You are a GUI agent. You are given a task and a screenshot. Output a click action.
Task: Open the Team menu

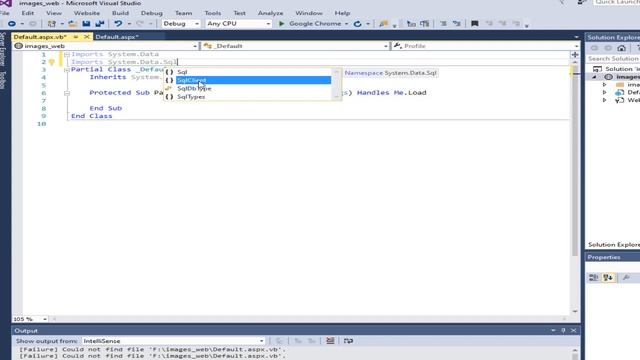[183, 13]
